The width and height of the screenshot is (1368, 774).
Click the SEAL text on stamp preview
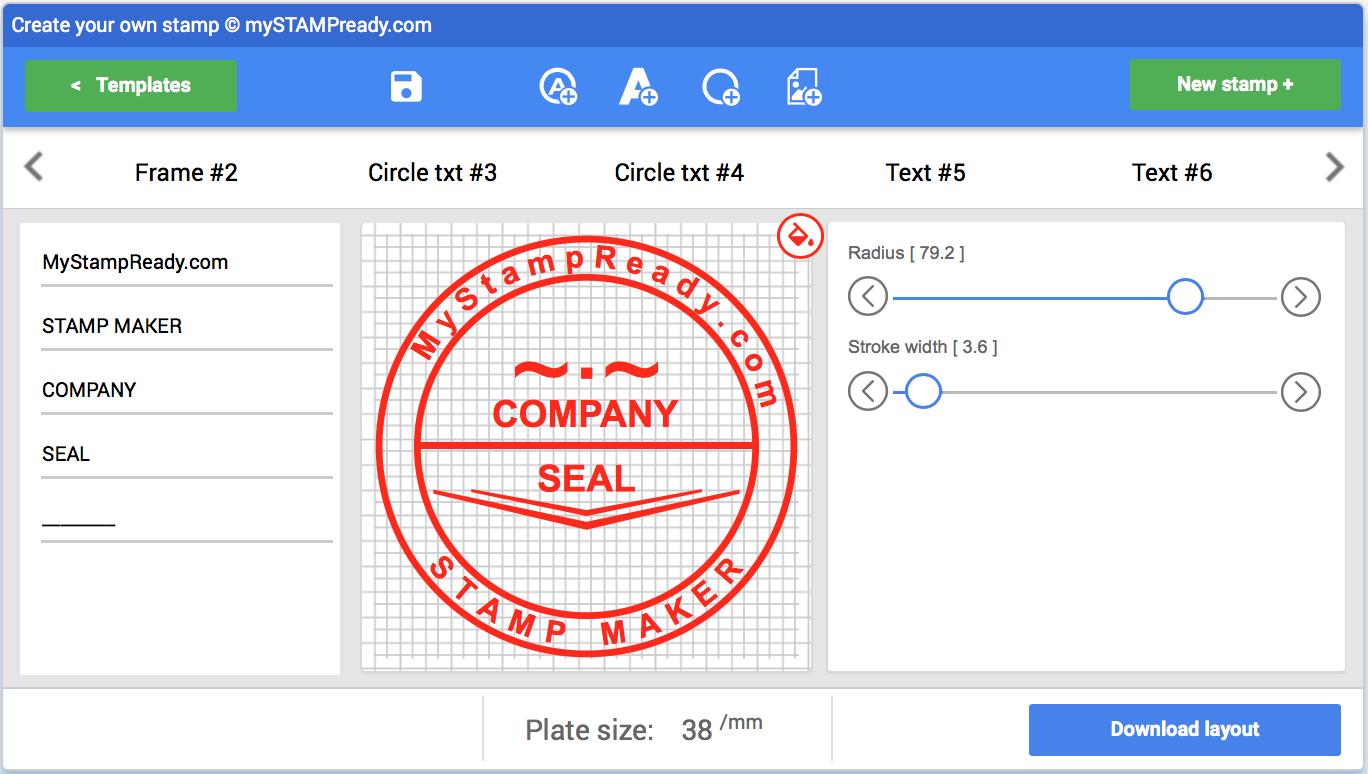tap(587, 479)
